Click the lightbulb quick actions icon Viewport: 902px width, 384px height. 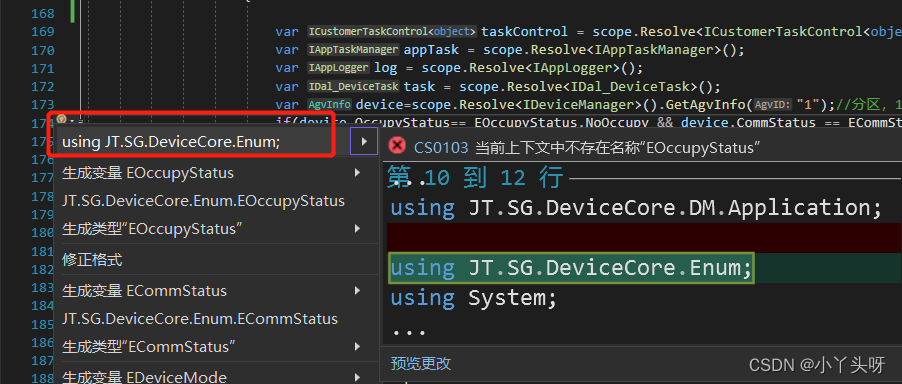61,120
